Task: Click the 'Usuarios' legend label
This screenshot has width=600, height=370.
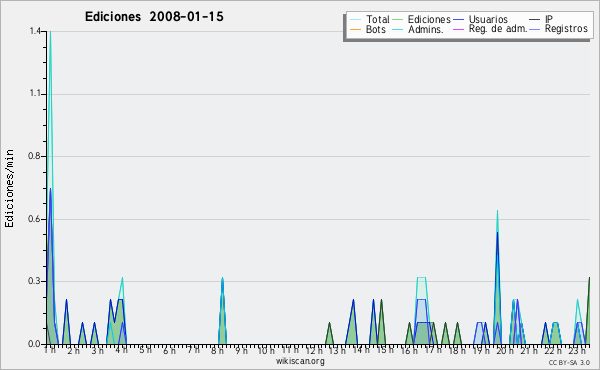Action: (x=488, y=19)
